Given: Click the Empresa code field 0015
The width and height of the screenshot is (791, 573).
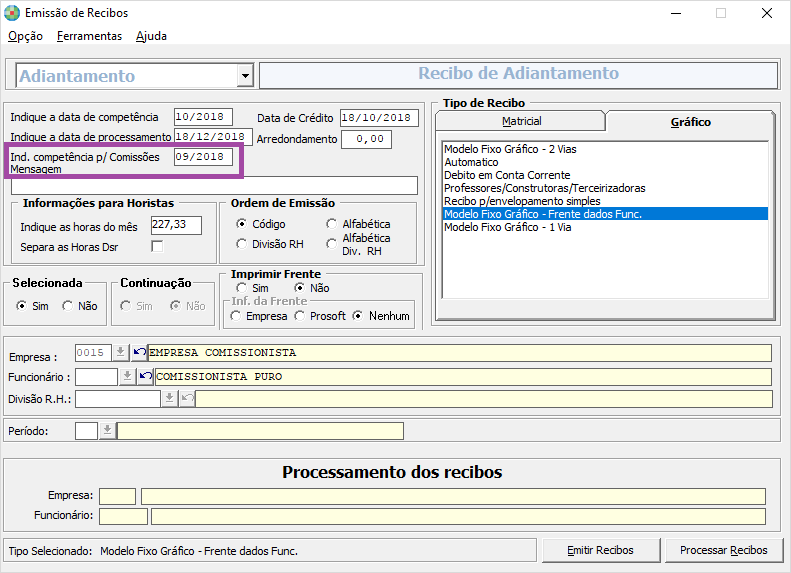Looking at the screenshot, I should (x=93, y=353).
